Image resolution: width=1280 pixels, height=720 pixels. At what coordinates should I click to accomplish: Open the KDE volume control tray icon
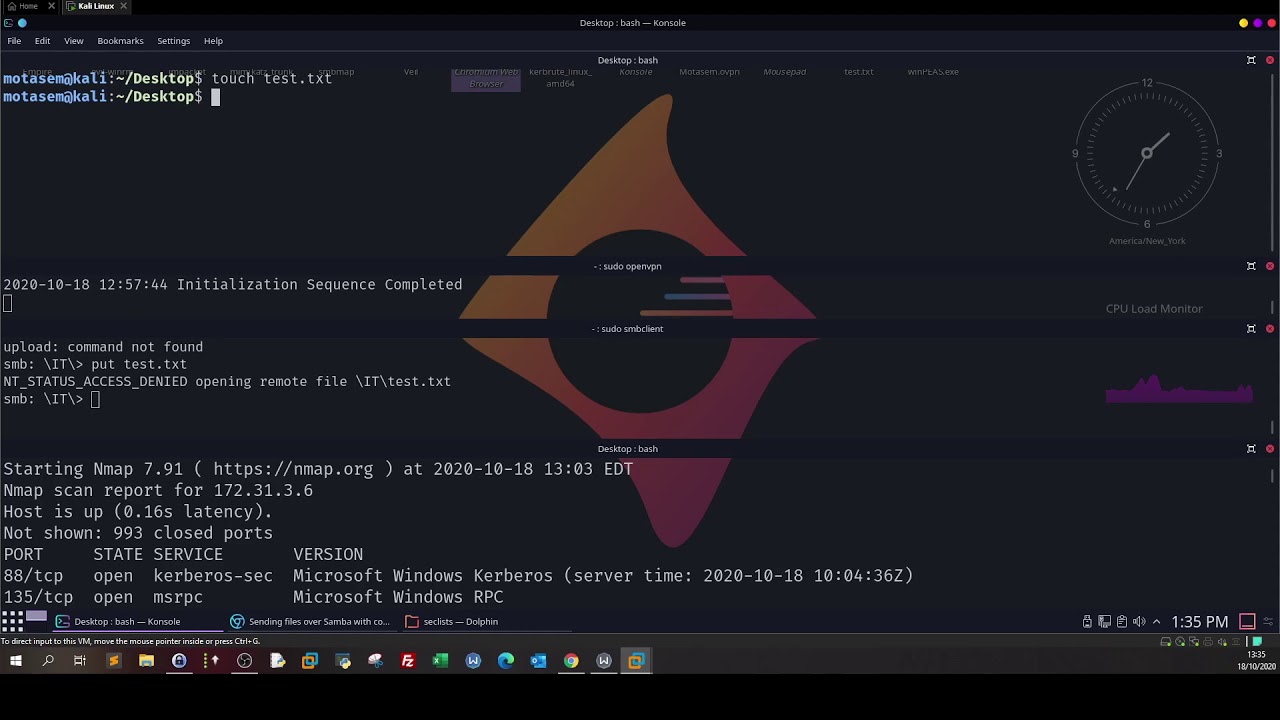tap(1139, 621)
